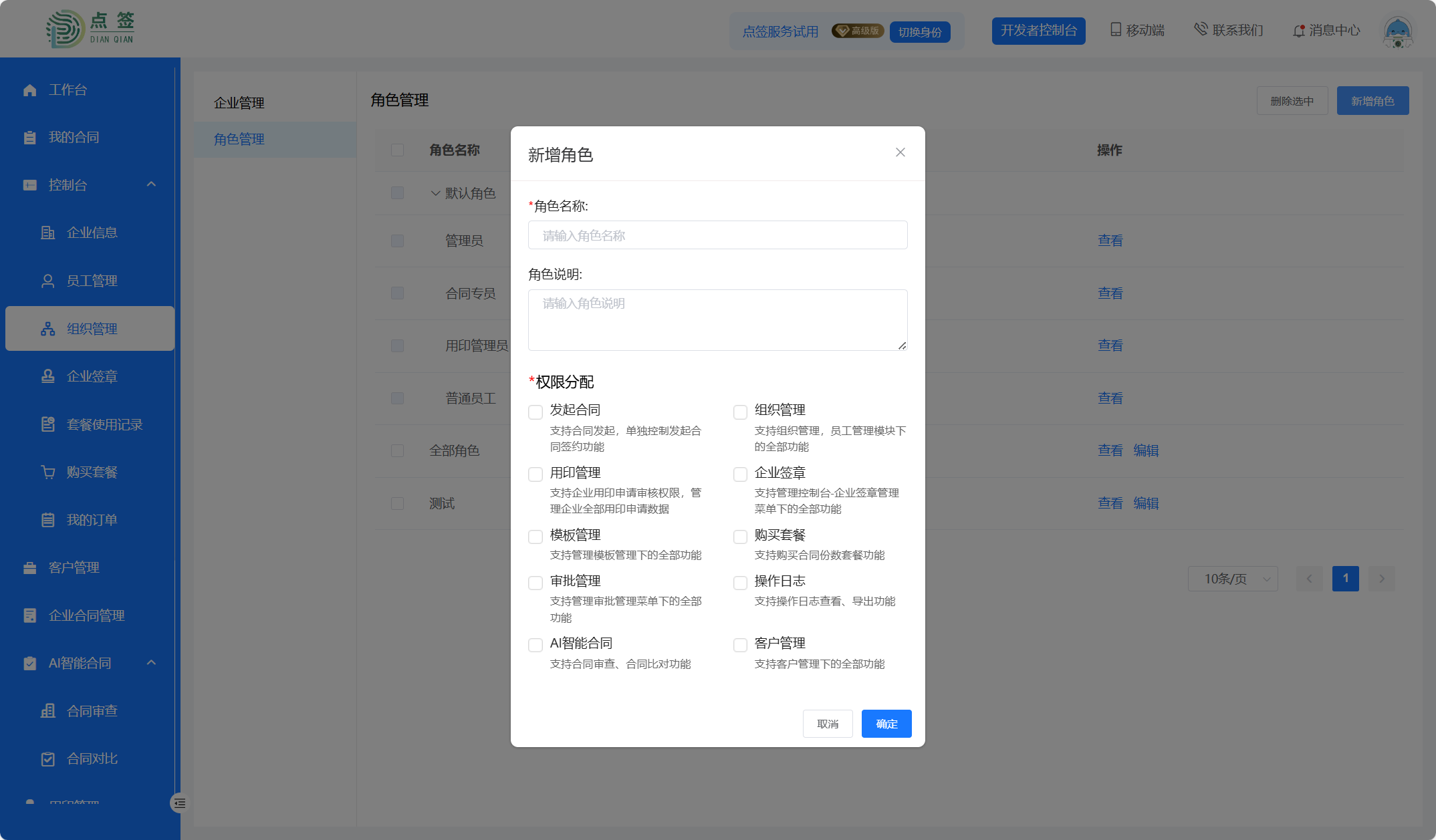Image resolution: width=1436 pixels, height=840 pixels.
Task: Select the 企业管理 side tab
Action: tap(275, 103)
